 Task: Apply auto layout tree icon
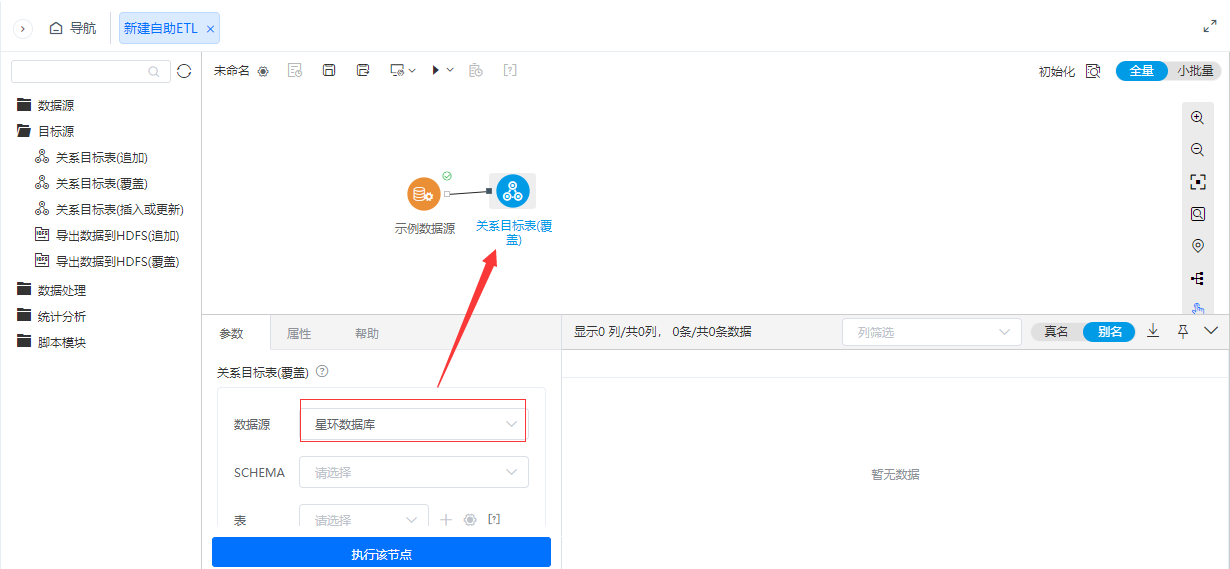click(1197, 278)
